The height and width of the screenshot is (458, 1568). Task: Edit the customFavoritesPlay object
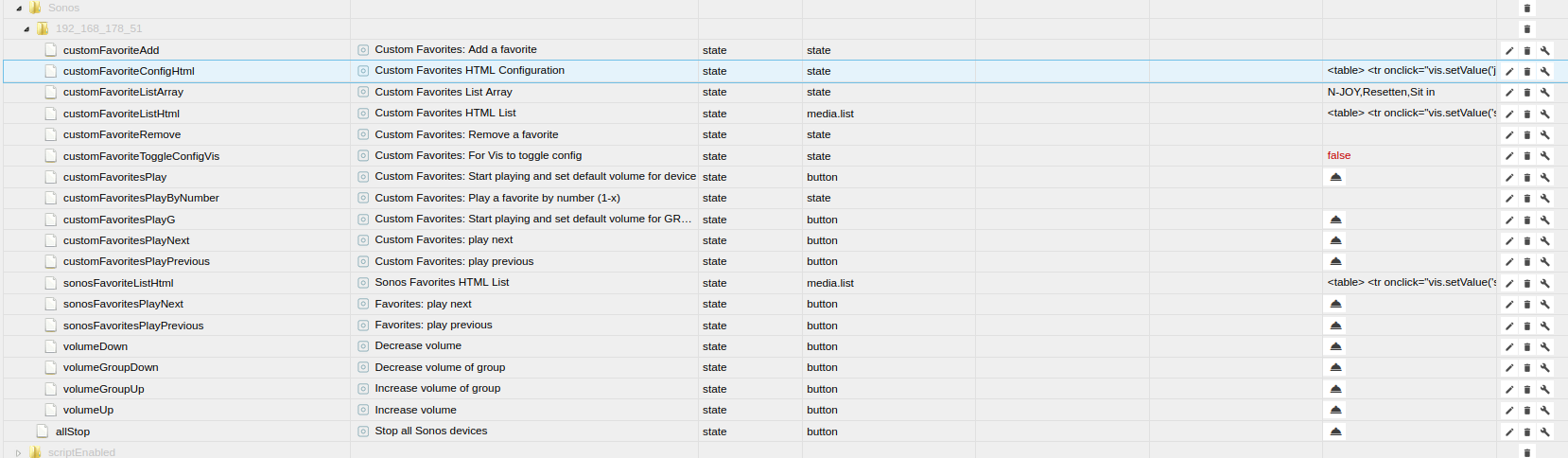[1509, 177]
